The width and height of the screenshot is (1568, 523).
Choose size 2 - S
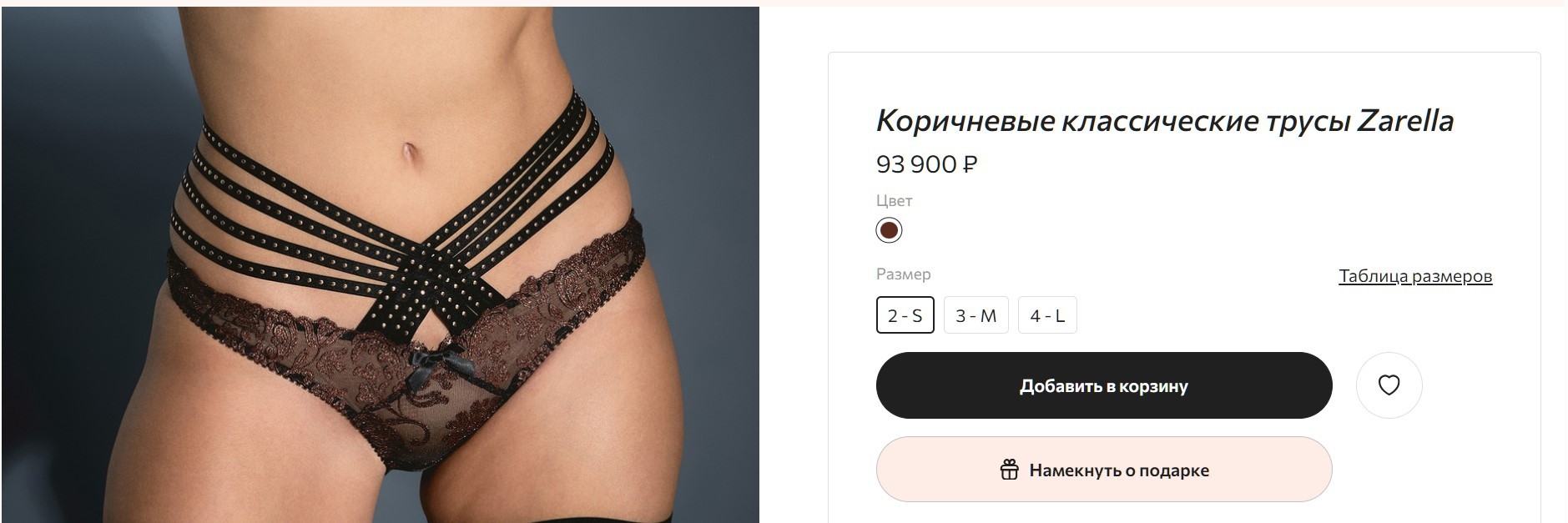(x=905, y=315)
